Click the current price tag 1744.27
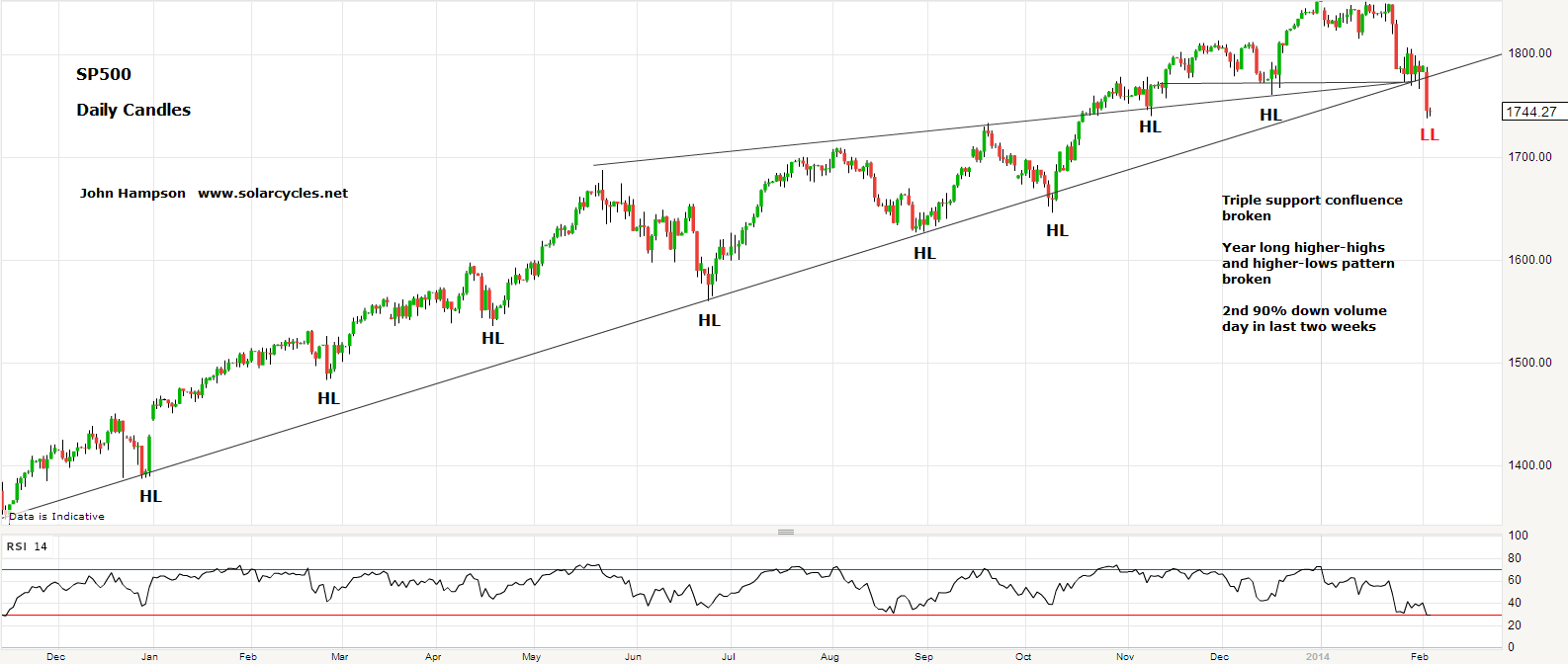Image resolution: width=1568 pixels, height=664 pixels. (x=1530, y=112)
